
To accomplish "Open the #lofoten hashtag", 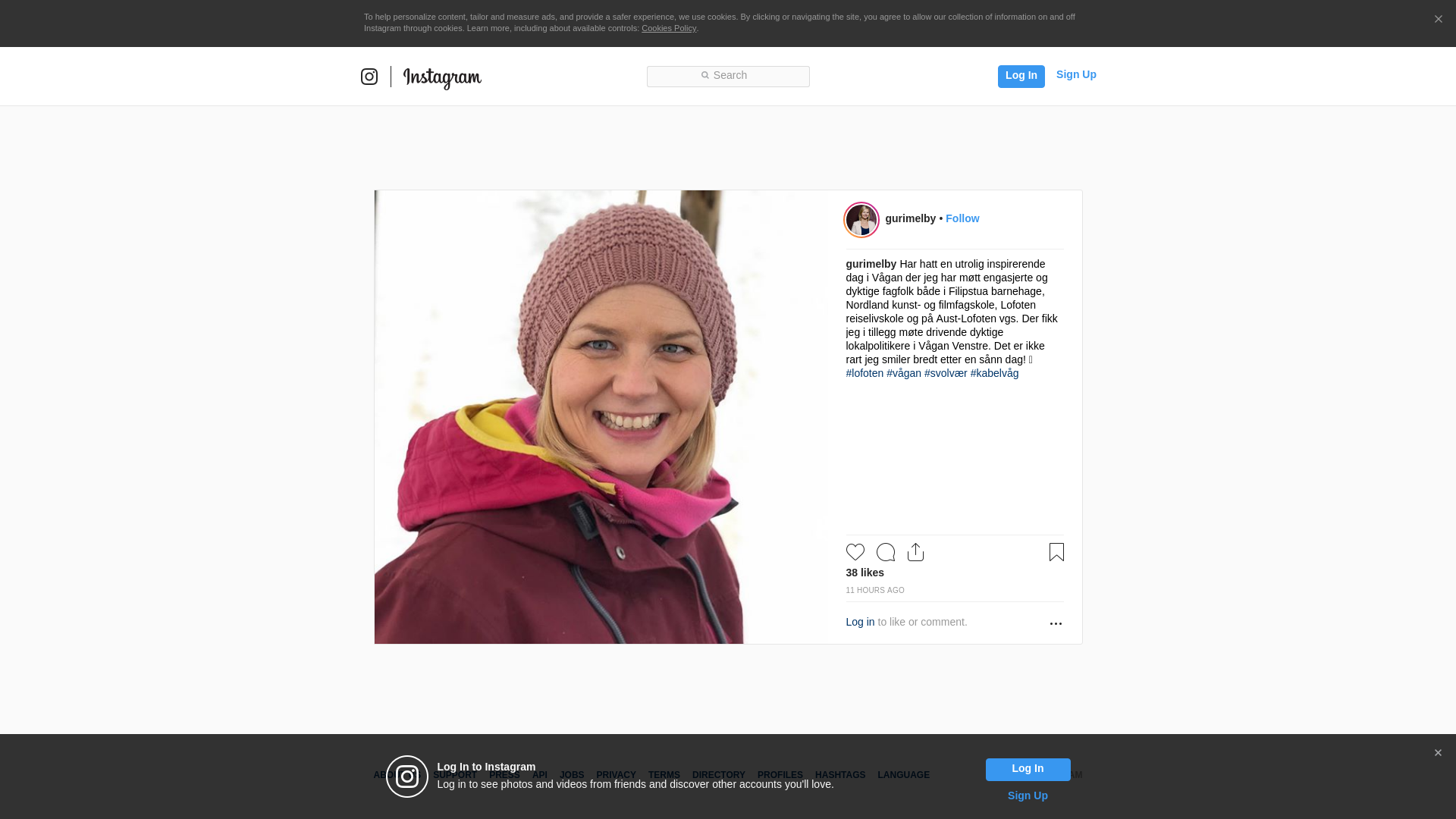I will tap(864, 373).
